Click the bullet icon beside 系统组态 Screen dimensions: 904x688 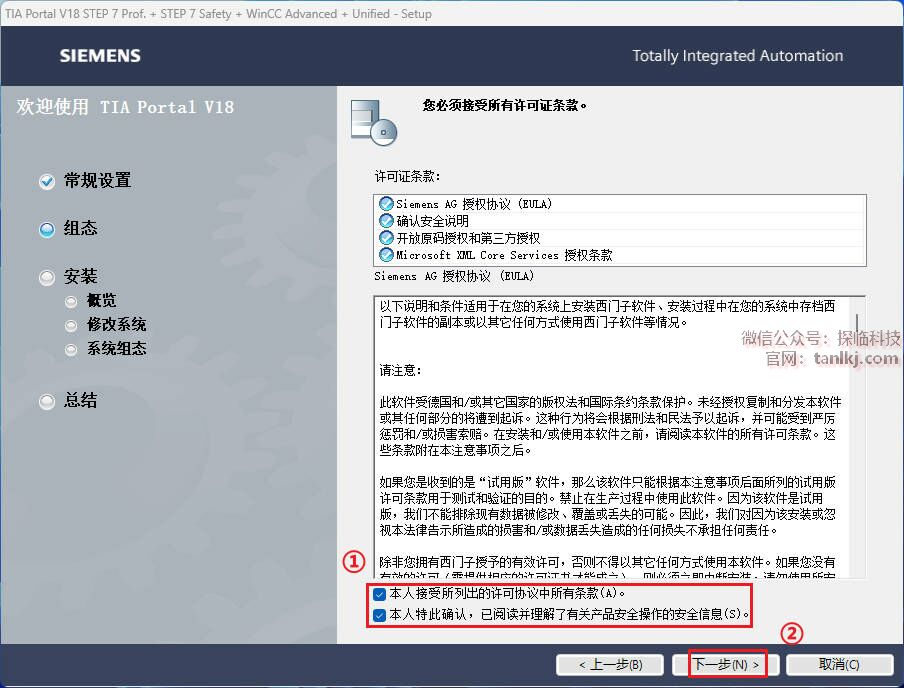(71, 350)
